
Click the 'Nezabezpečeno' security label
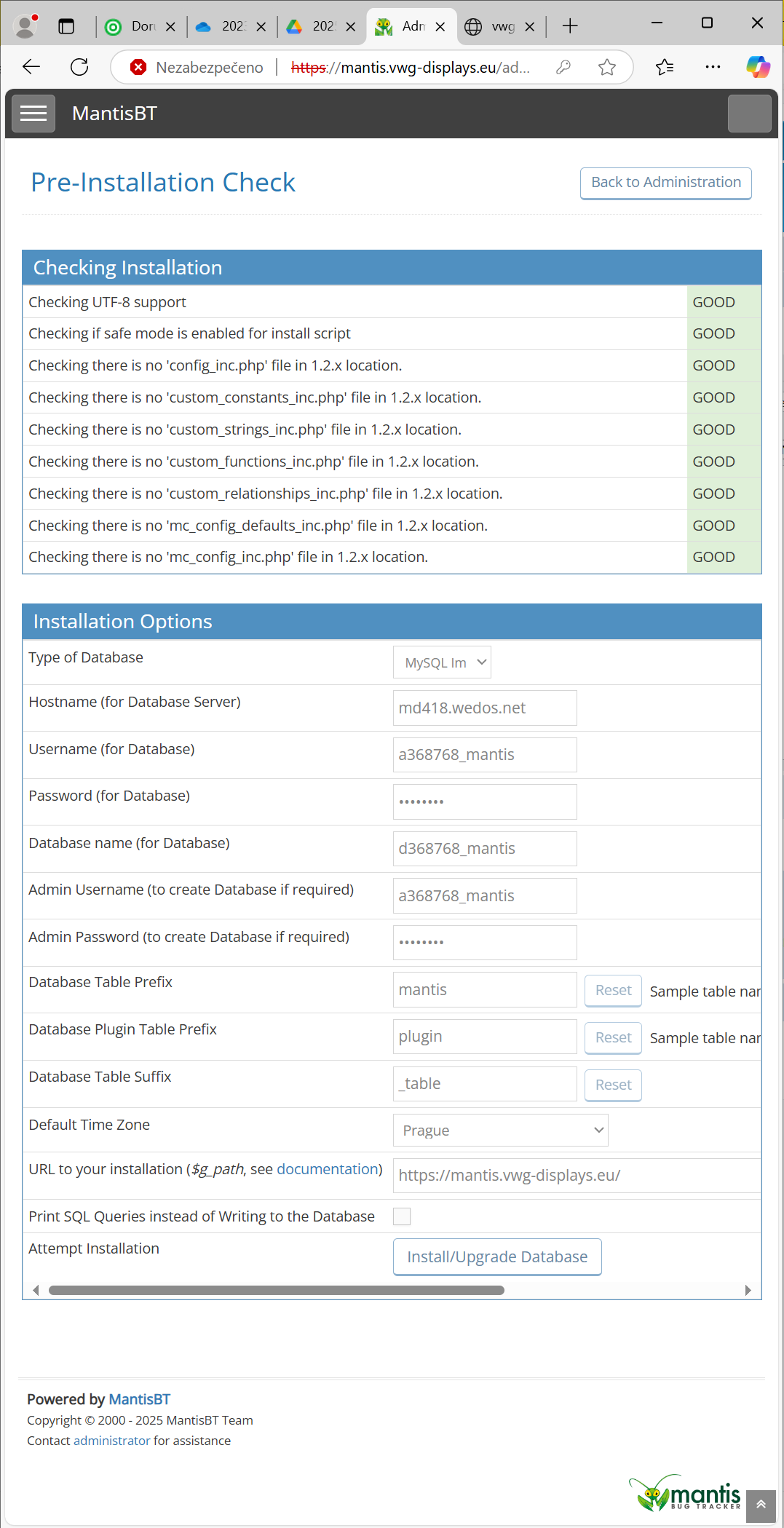pyautogui.click(x=210, y=68)
